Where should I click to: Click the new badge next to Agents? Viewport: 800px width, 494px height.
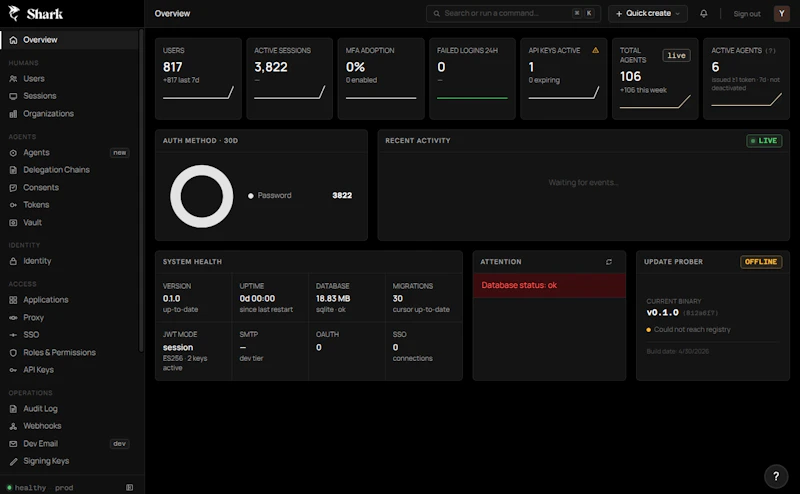click(119, 153)
